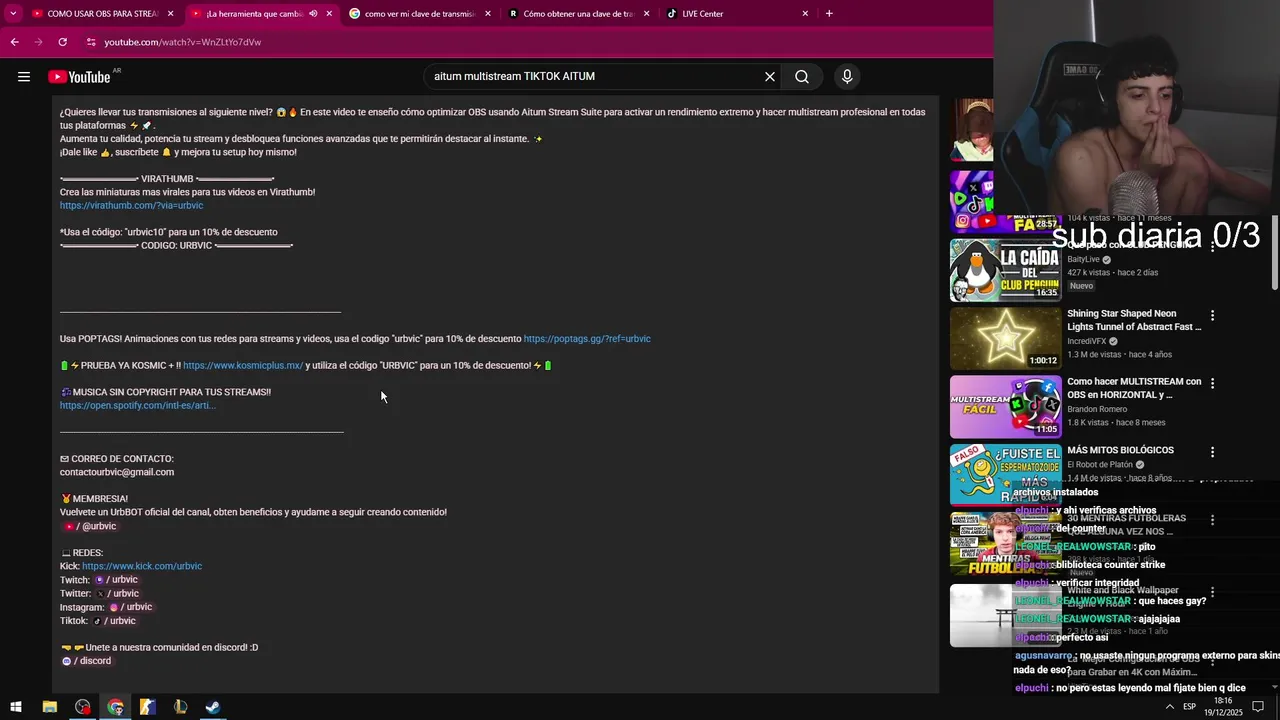Mute audio on the ¡La herramienta que cambi tab
This screenshot has width=1280, height=720.
[x=313, y=14]
